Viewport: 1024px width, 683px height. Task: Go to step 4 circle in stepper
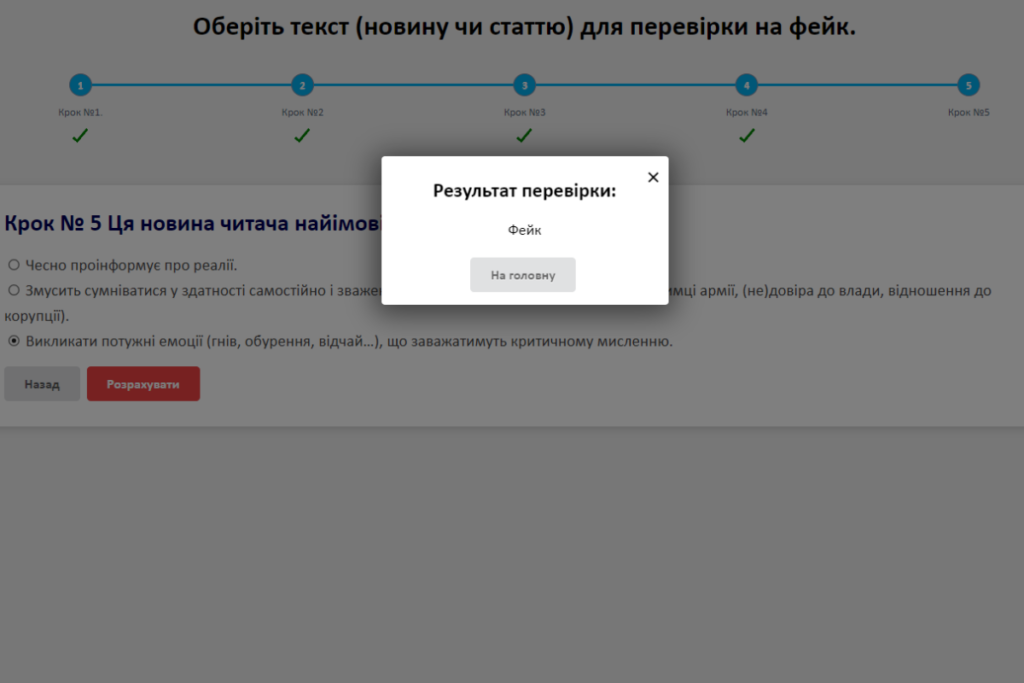pos(746,85)
